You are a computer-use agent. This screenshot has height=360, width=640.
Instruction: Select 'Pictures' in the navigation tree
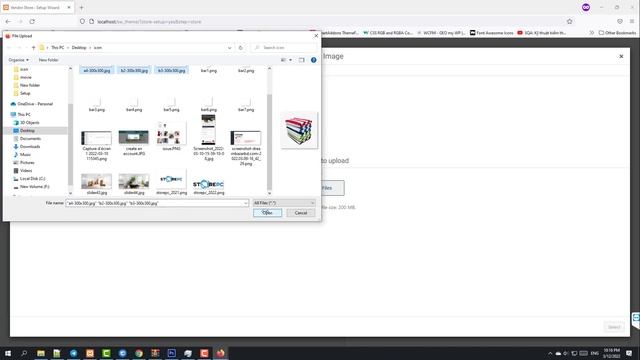[27, 162]
